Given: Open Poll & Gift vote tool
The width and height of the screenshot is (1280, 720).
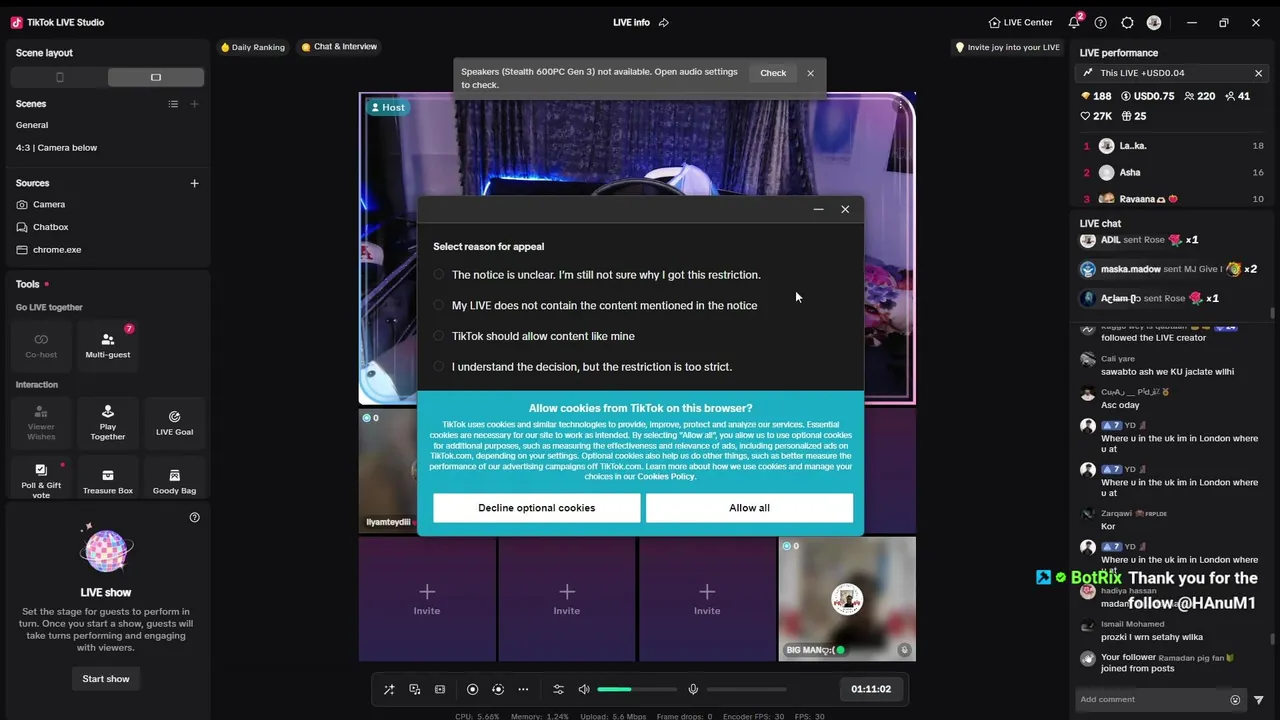Looking at the screenshot, I should (41, 479).
